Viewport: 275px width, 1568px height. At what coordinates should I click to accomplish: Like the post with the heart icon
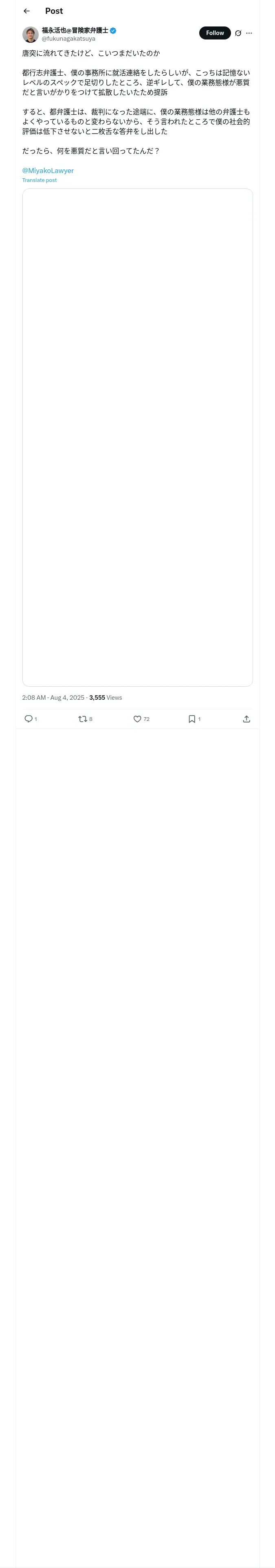[137, 719]
